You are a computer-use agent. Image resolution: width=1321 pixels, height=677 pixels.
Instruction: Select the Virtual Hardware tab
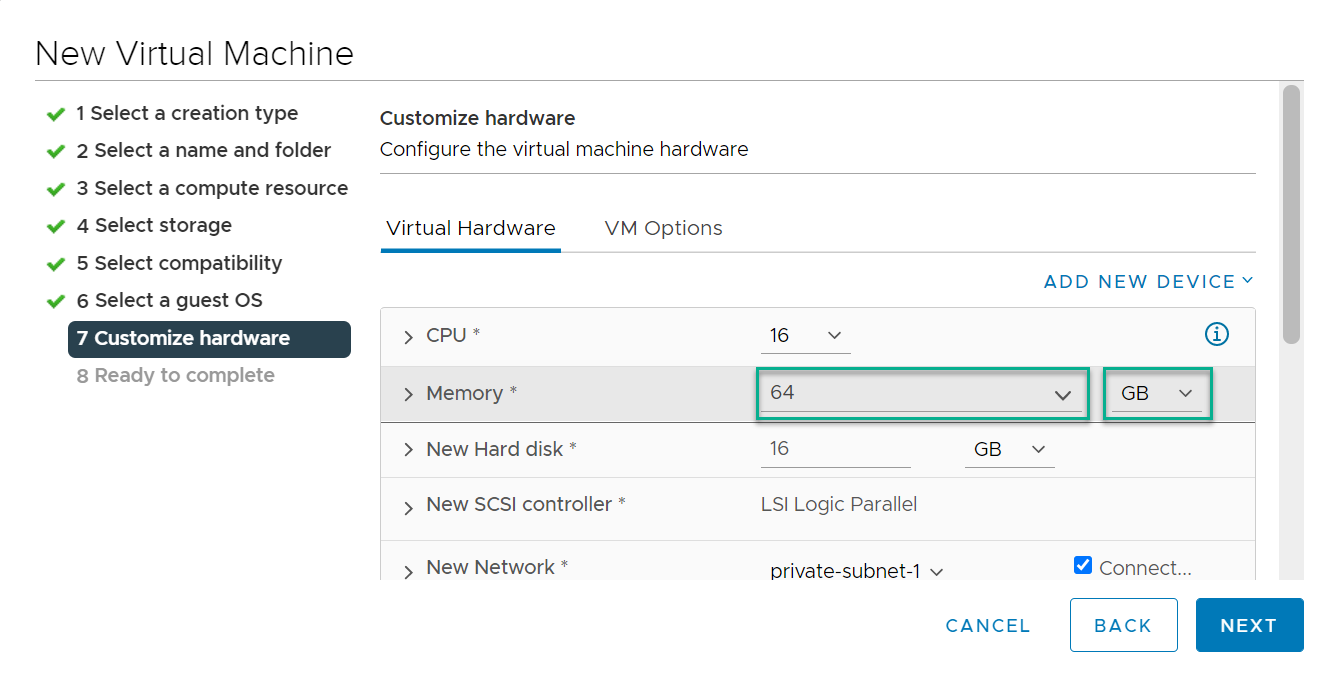(x=470, y=228)
